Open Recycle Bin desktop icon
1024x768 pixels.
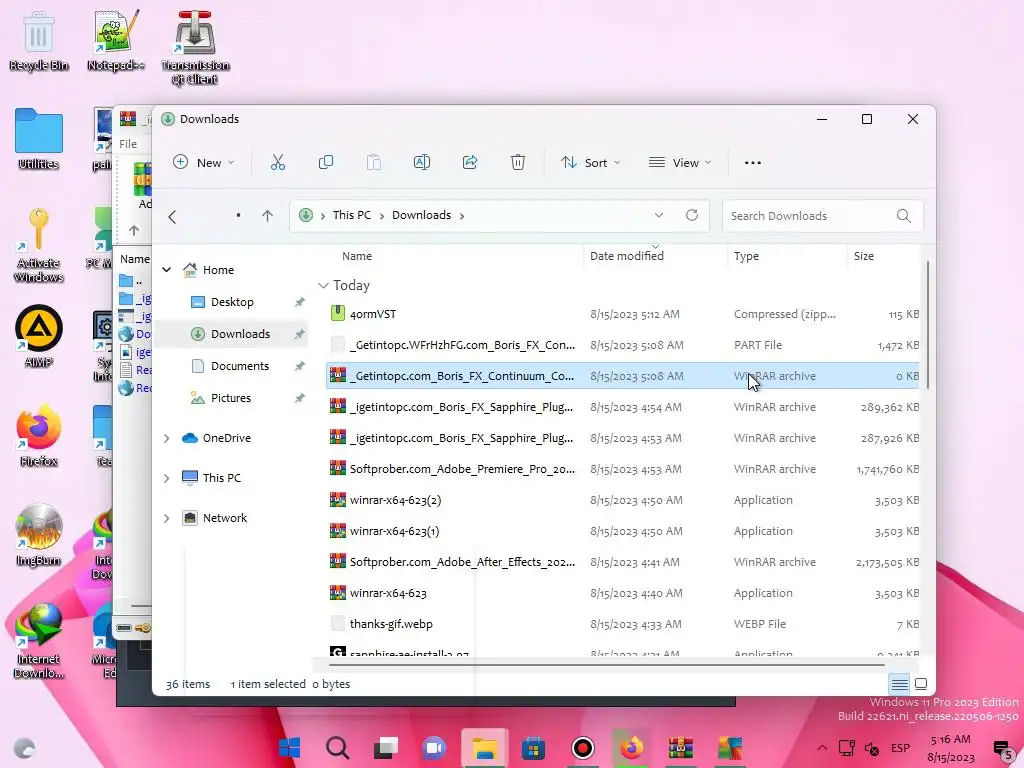(x=39, y=41)
